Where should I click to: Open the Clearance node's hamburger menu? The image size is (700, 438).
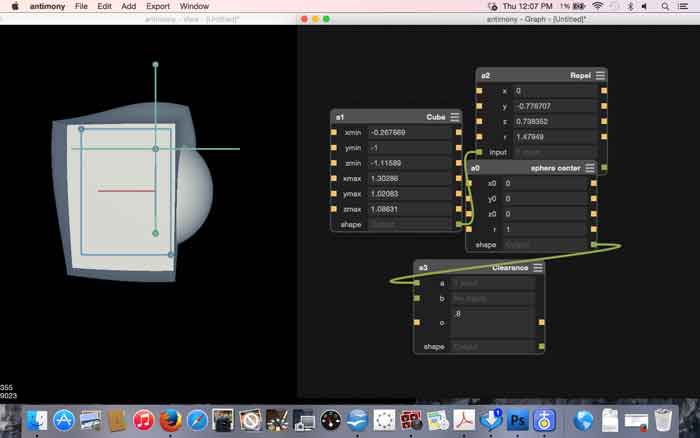tap(538, 267)
